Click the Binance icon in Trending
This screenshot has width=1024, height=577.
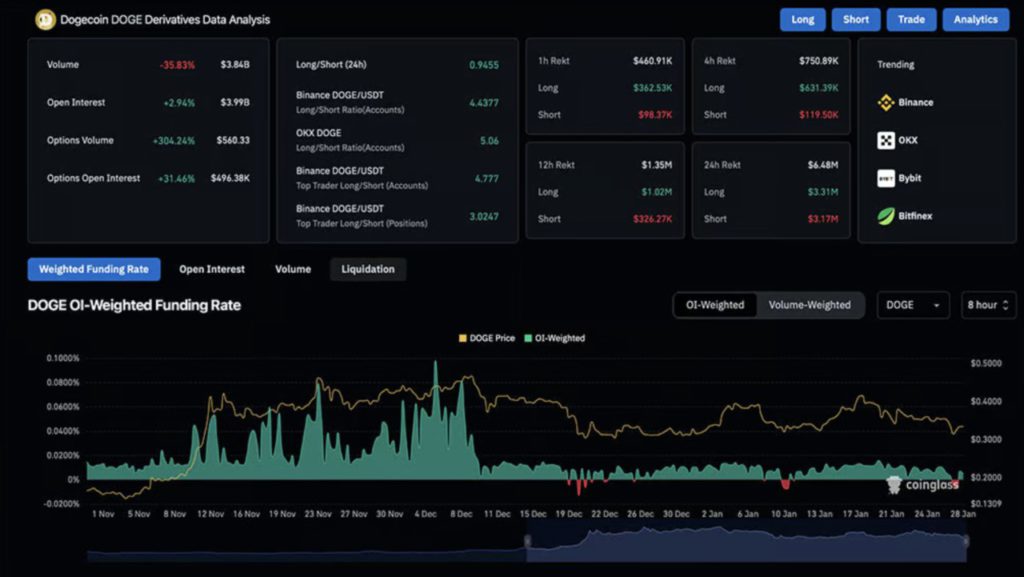[x=886, y=102]
